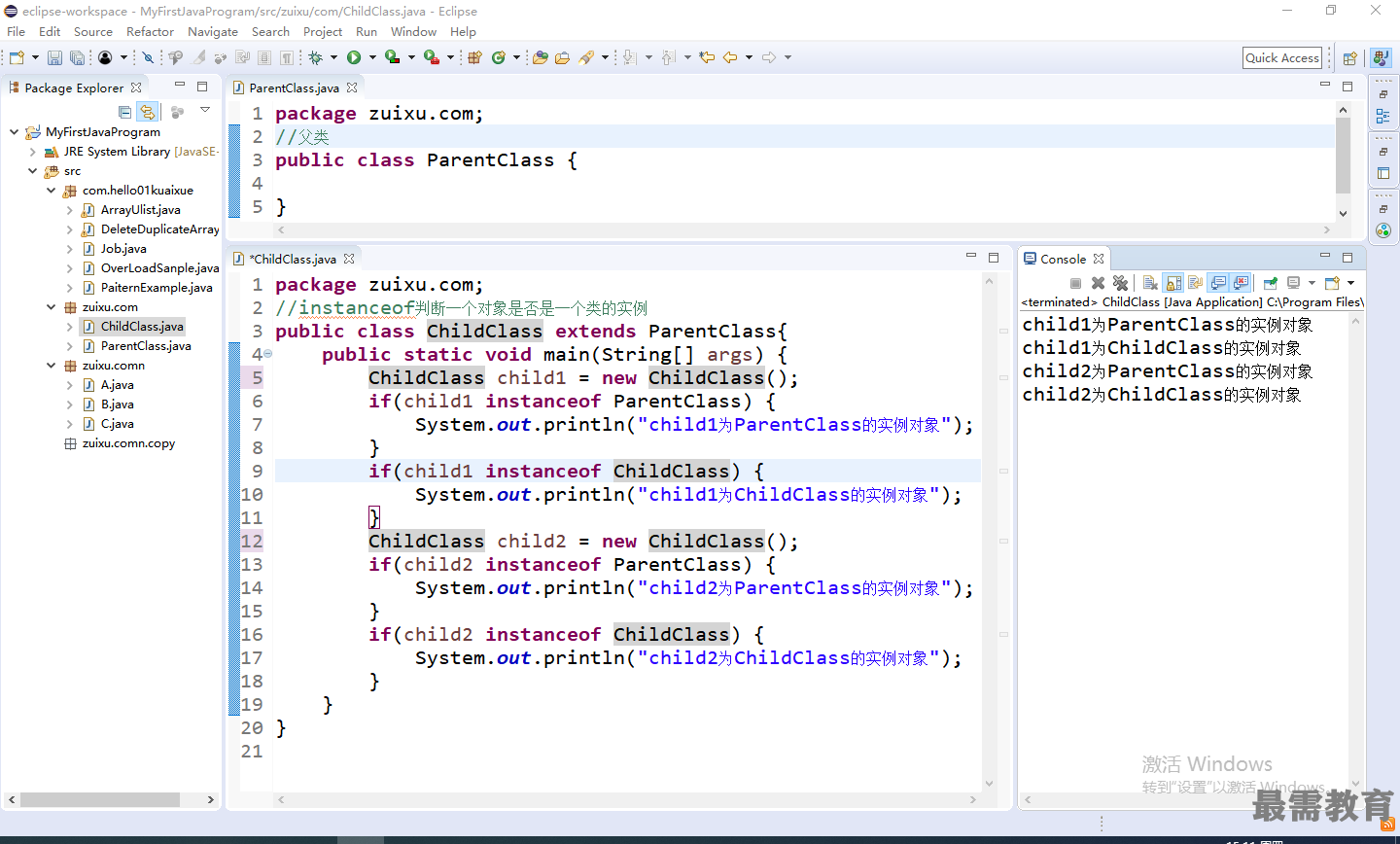Click the New Java Package icon

(x=474, y=57)
